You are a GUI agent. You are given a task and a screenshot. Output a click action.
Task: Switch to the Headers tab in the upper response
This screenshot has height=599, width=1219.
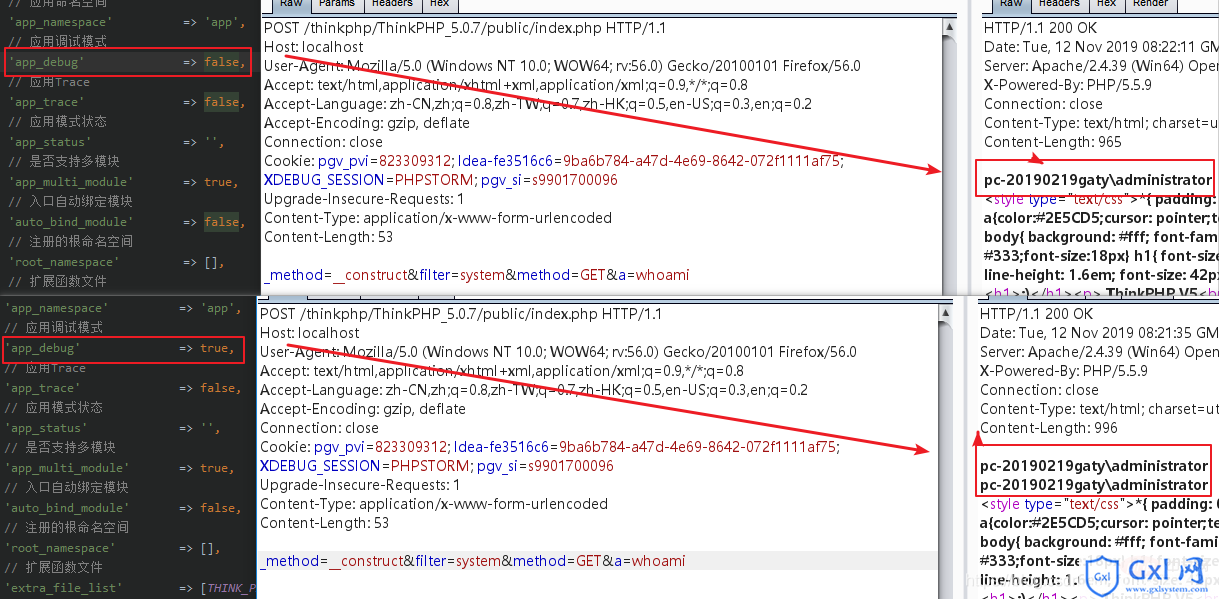pyautogui.click(x=1059, y=4)
